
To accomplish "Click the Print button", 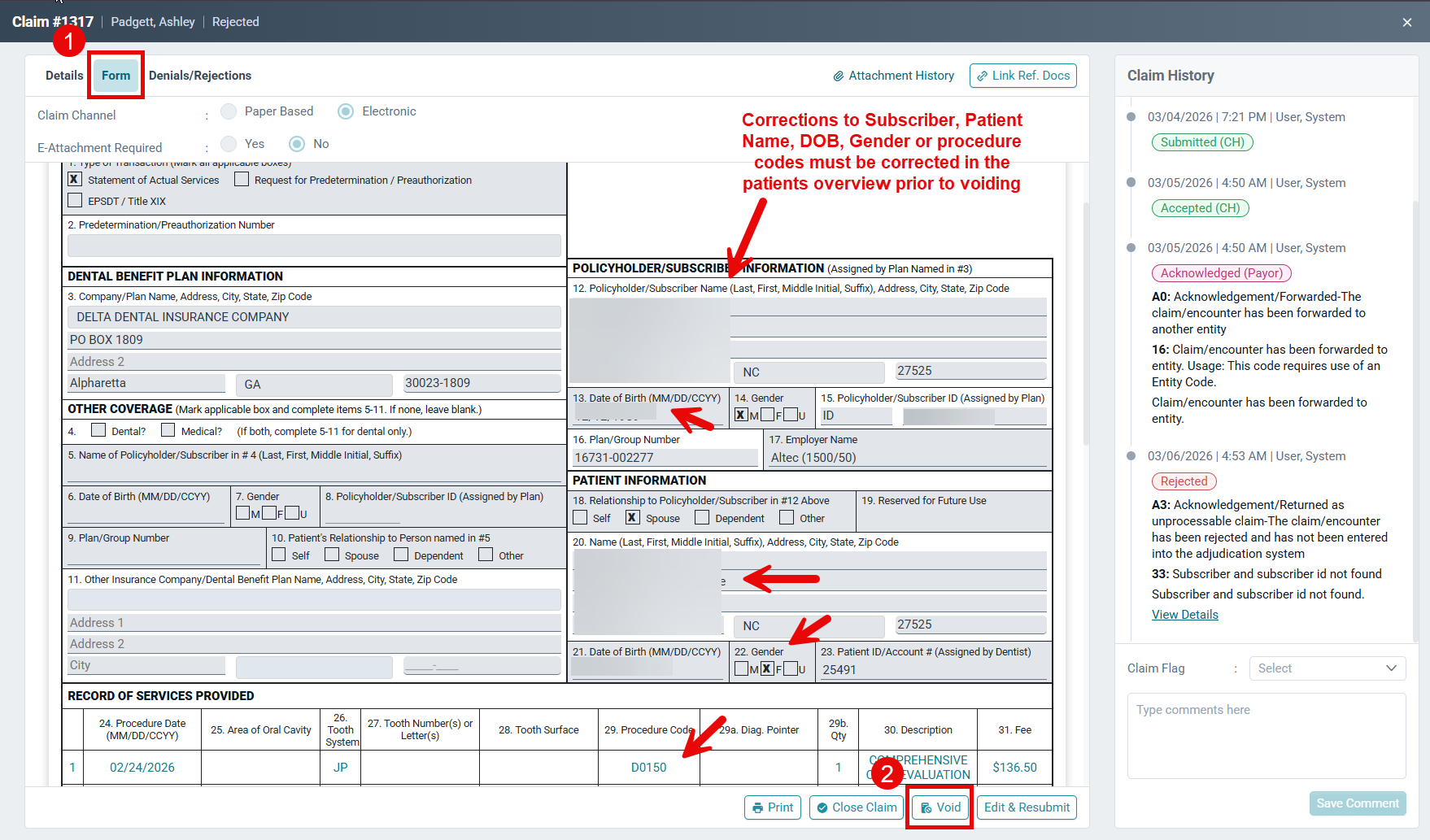I will (773, 807).
